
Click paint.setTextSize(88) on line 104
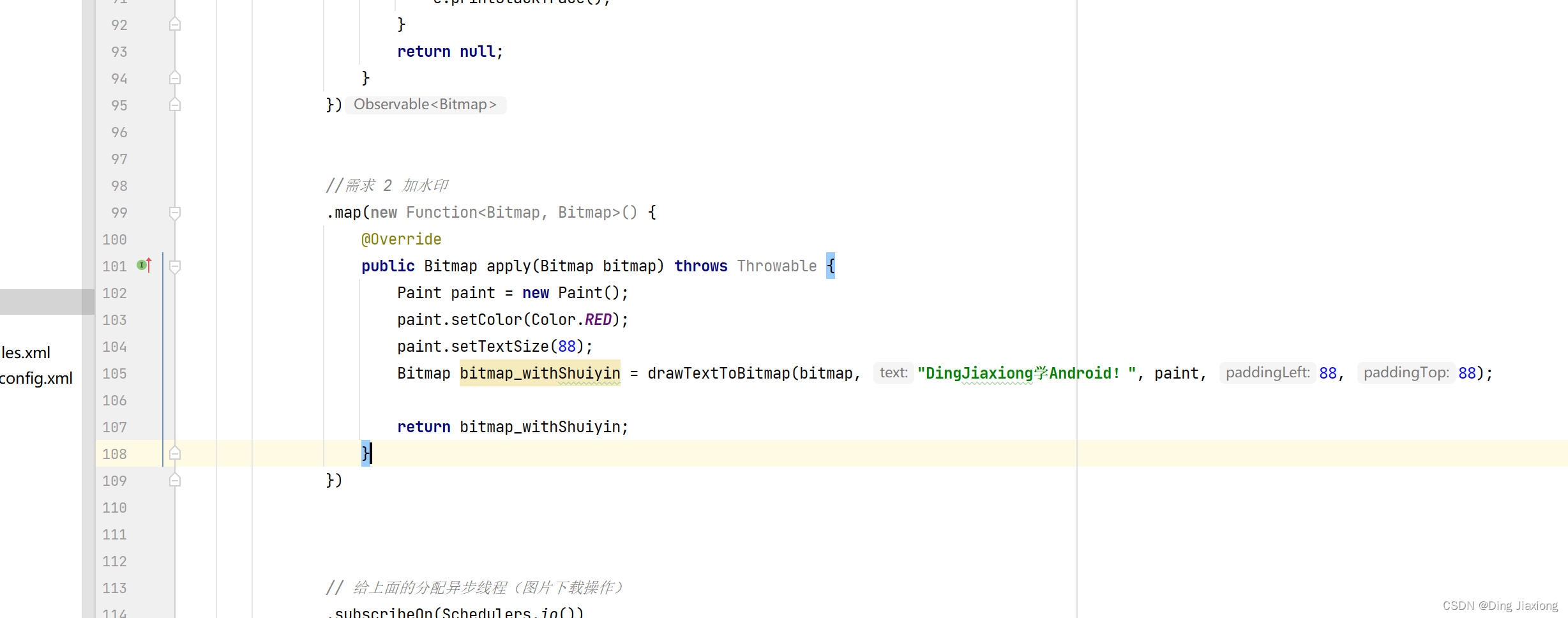pos(495,347)
